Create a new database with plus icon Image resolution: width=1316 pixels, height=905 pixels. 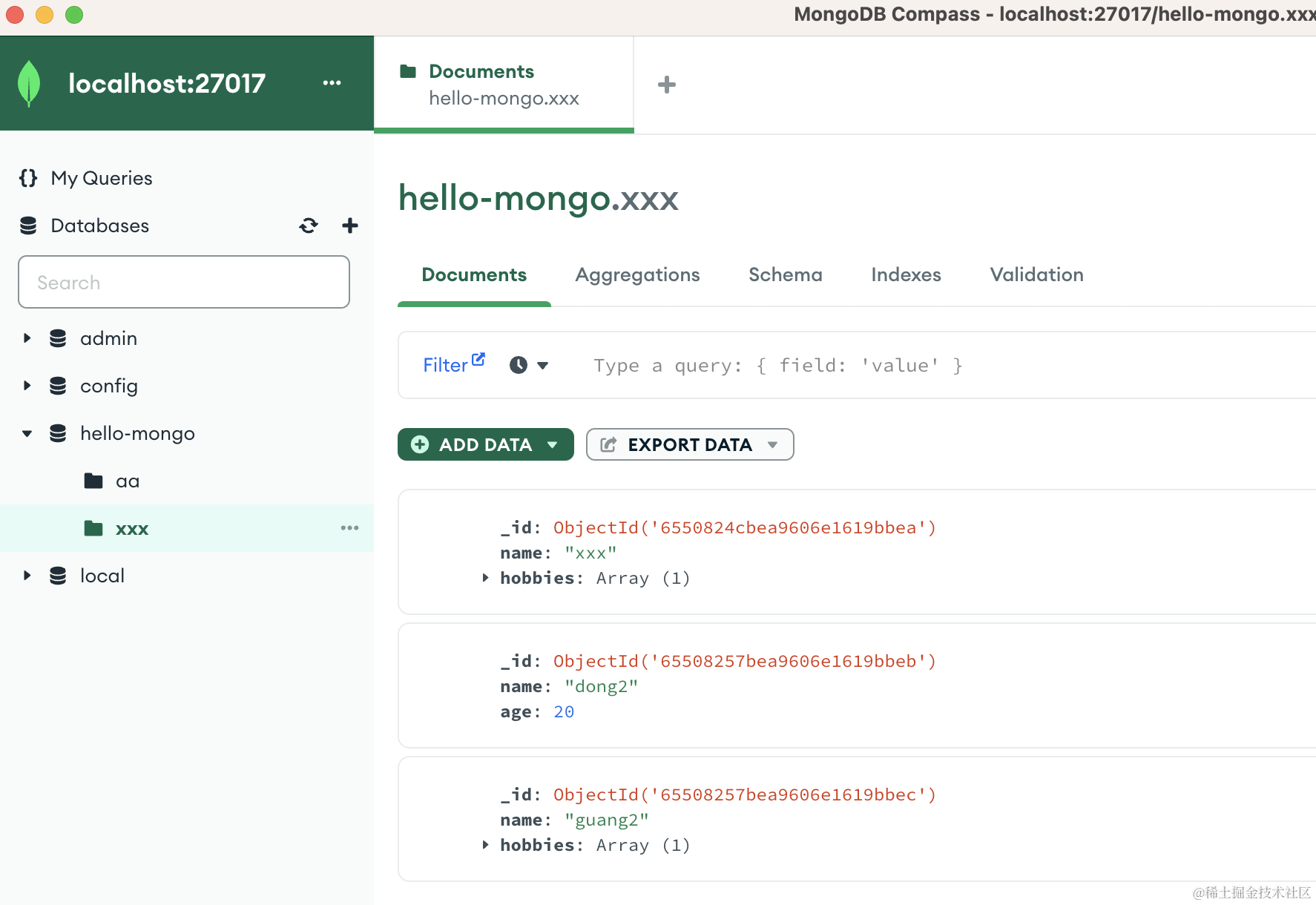tap(349, 226)
